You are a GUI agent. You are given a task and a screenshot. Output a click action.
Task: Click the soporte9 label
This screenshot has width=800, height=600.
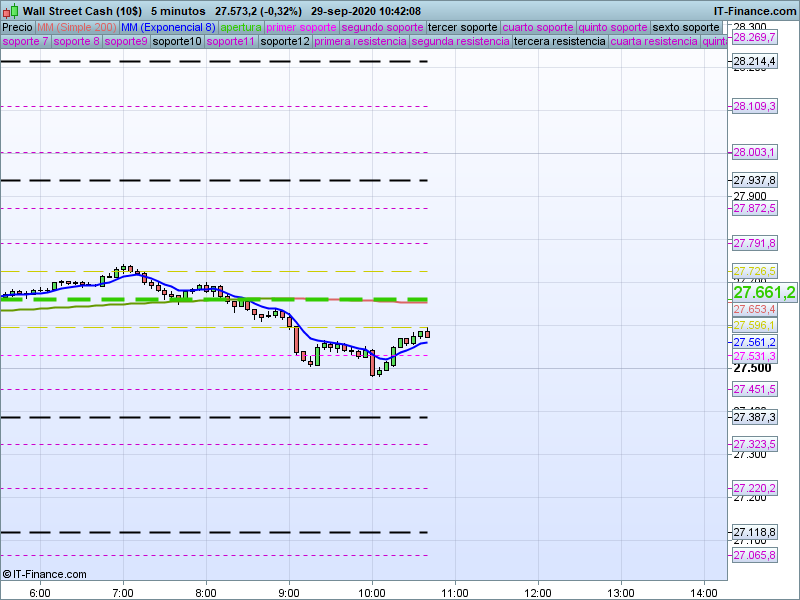tap(126, 41)
